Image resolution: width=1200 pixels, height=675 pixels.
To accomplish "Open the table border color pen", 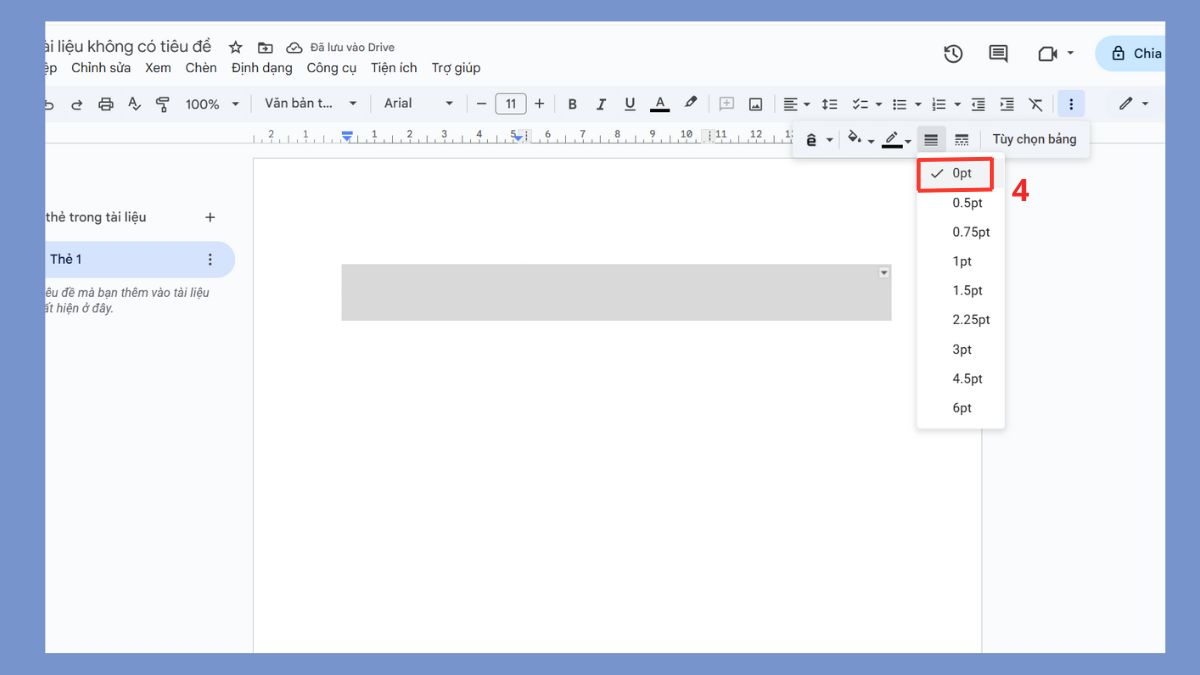I will 896,139.
